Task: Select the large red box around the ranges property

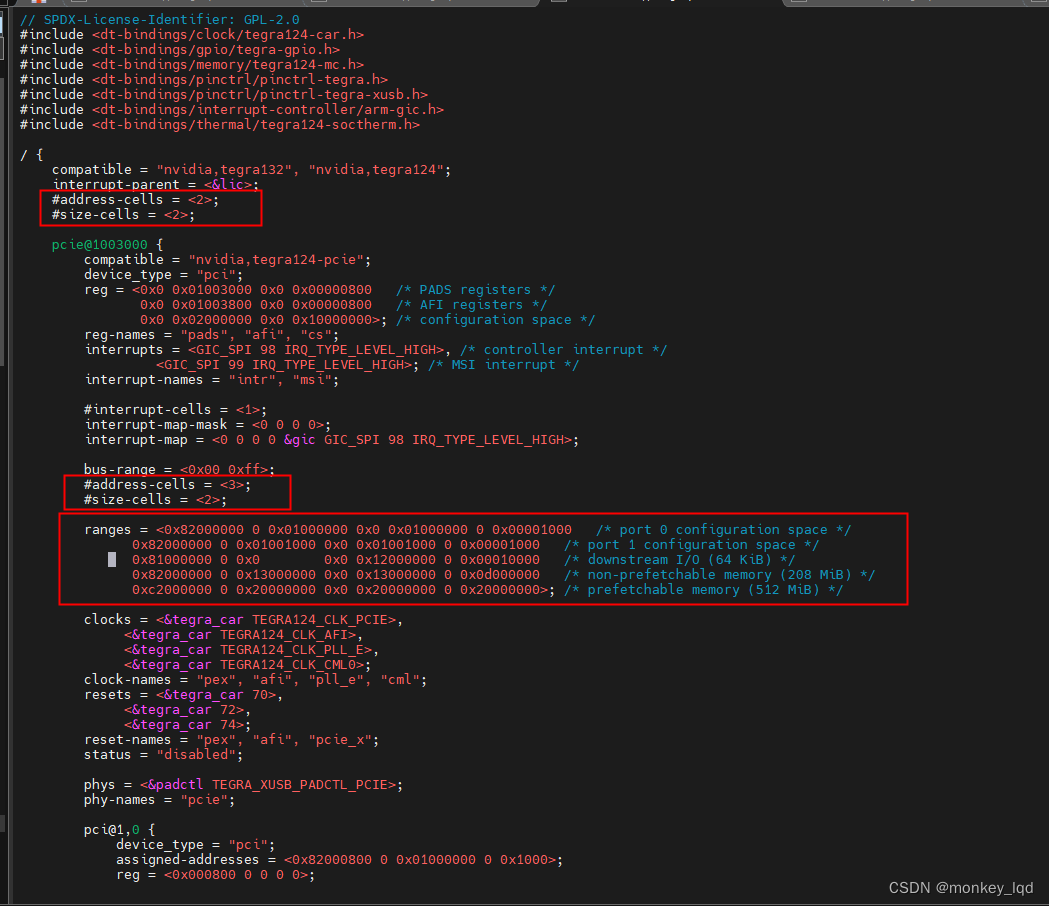Action: (x=484, y=559)
